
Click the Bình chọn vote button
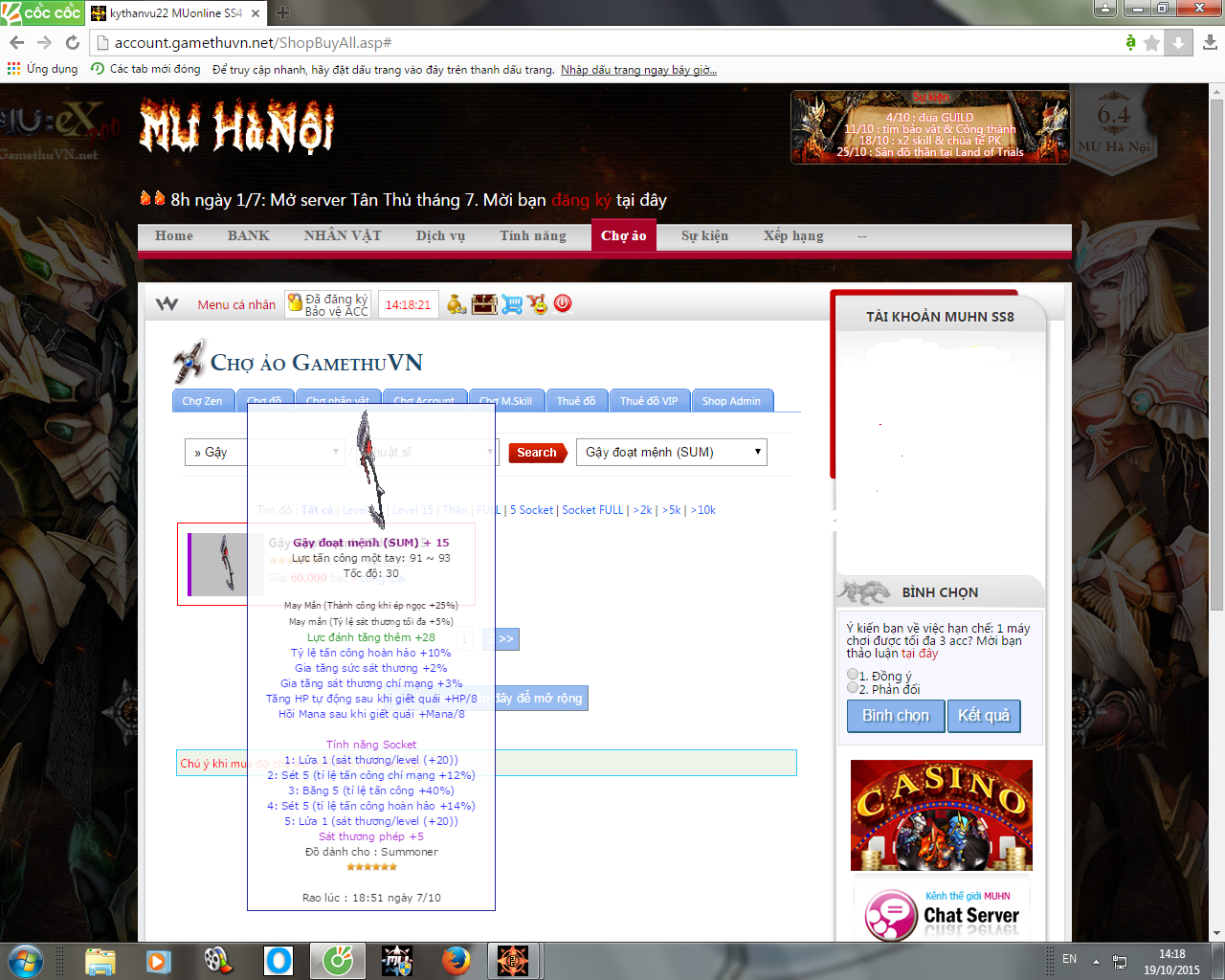[x=896, y=716]
